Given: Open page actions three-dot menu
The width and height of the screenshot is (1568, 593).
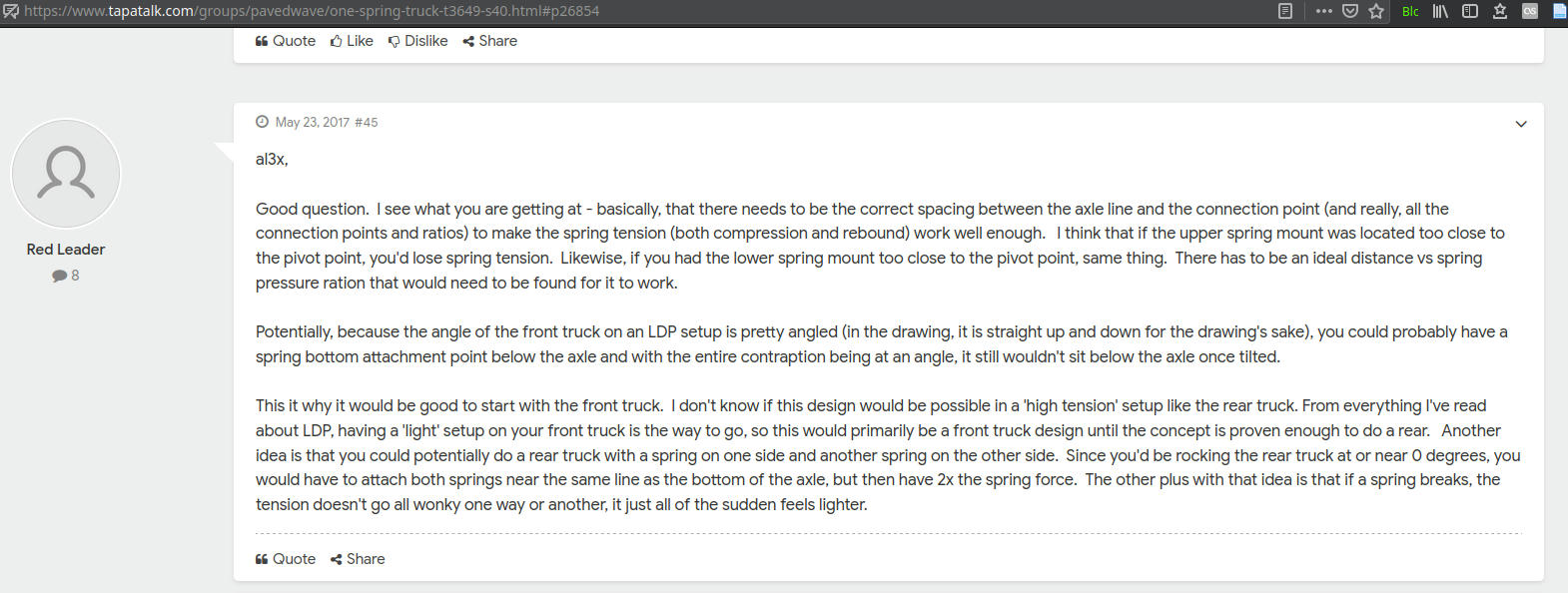Looking at the screenshot, I should (x=1323, y=11).
